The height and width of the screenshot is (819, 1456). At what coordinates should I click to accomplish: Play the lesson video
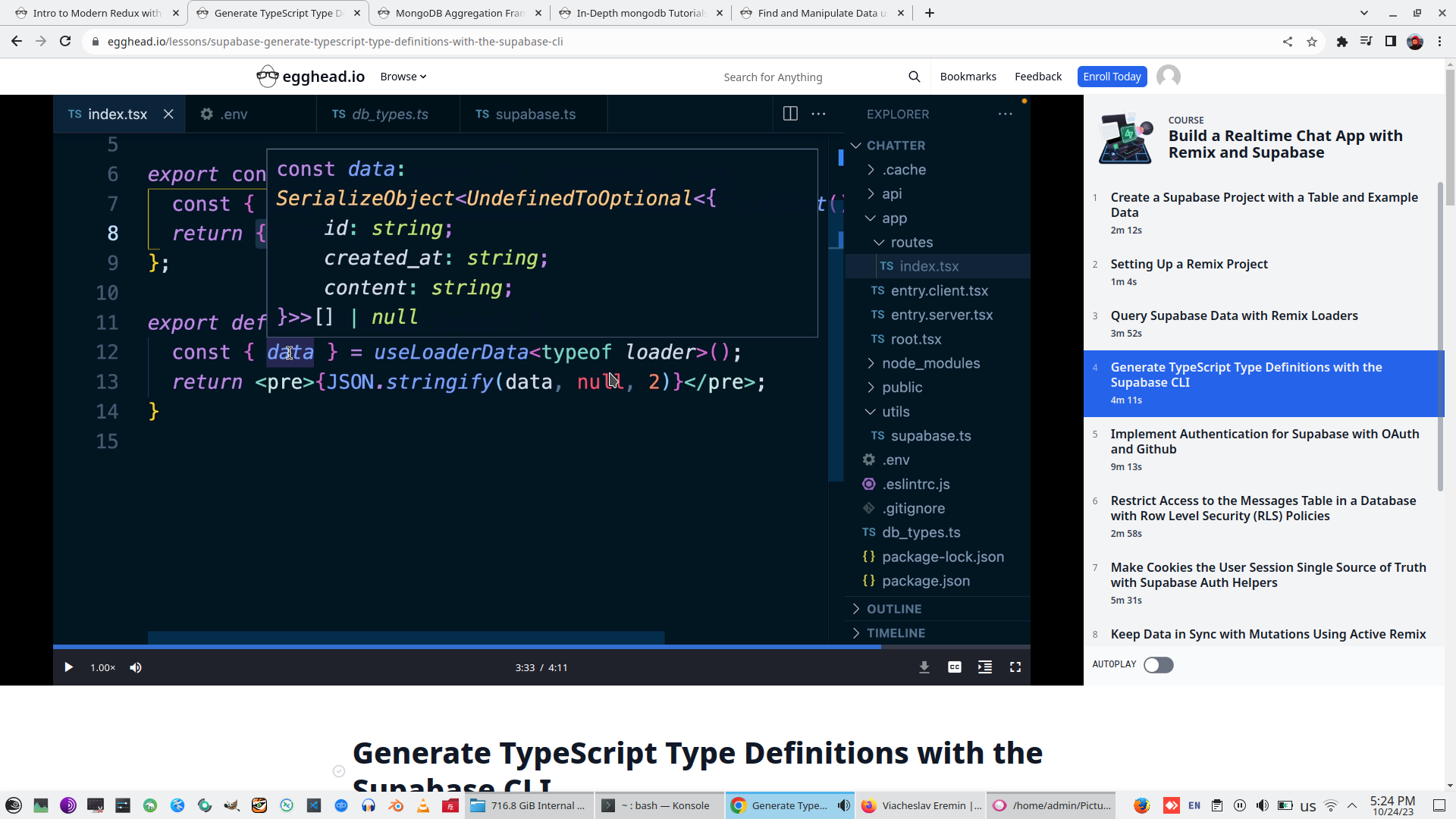pyautogui.click(x=68, y=667)
